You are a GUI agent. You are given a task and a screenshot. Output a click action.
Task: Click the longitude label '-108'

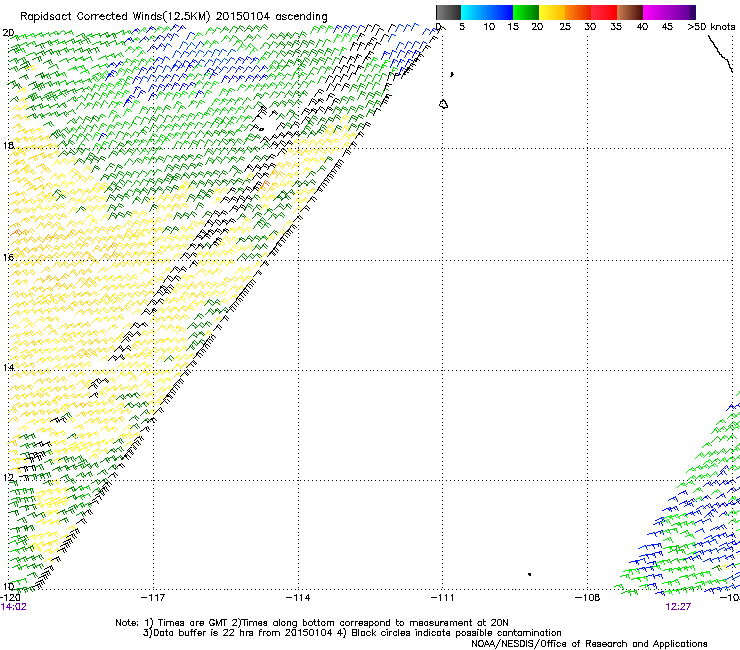click(x=588, y=598)
